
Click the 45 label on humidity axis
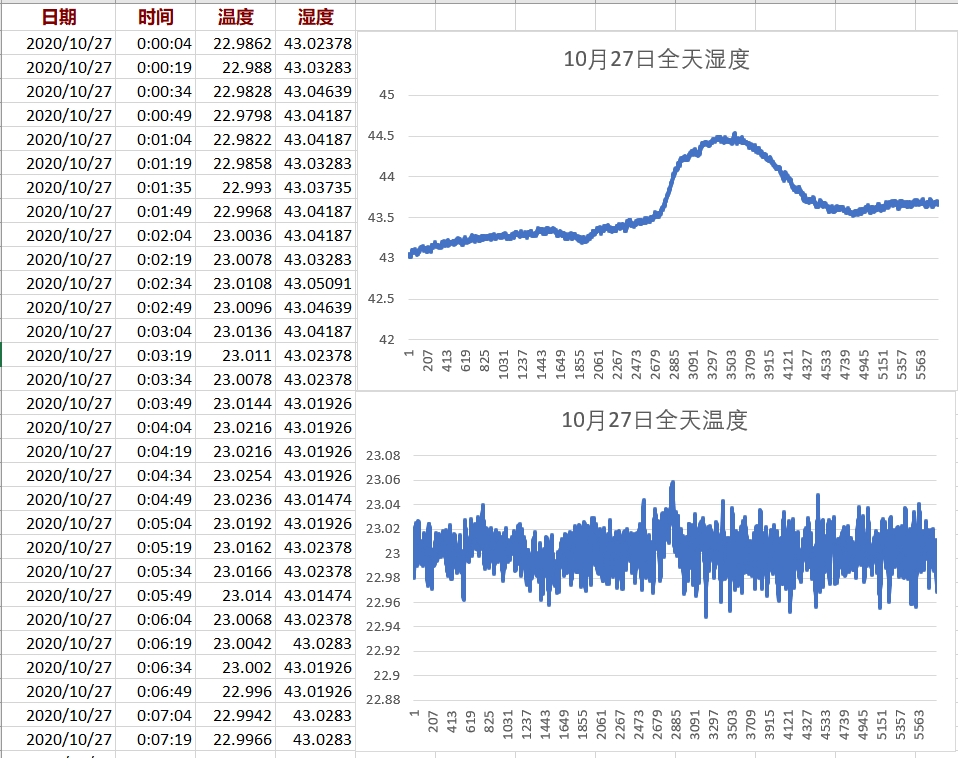pyautogui.click(x=387, y=95)
